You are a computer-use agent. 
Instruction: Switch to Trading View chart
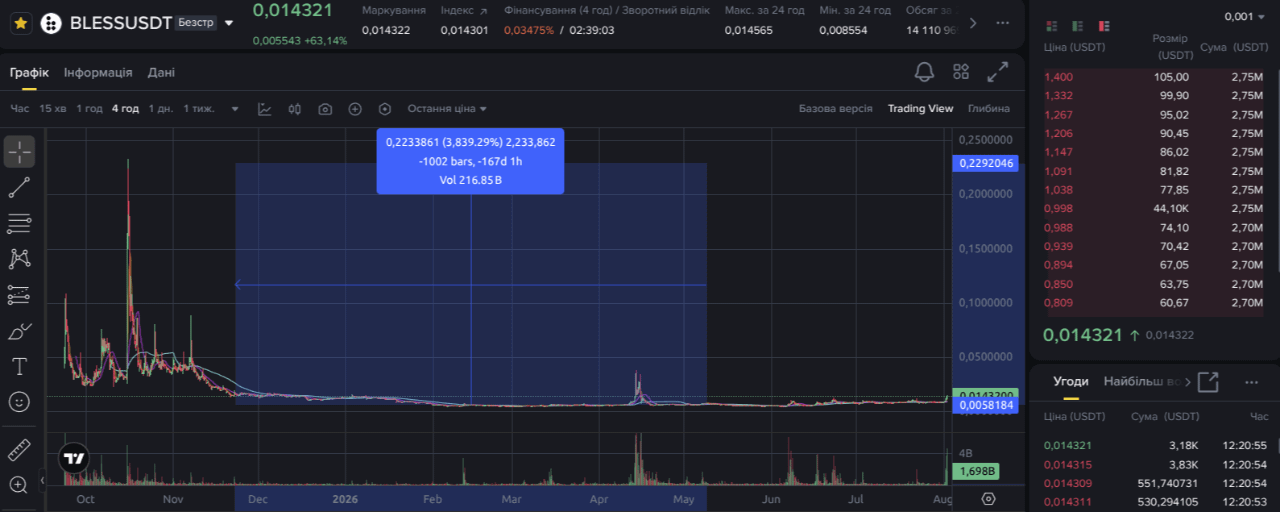[x=920, y=109]
